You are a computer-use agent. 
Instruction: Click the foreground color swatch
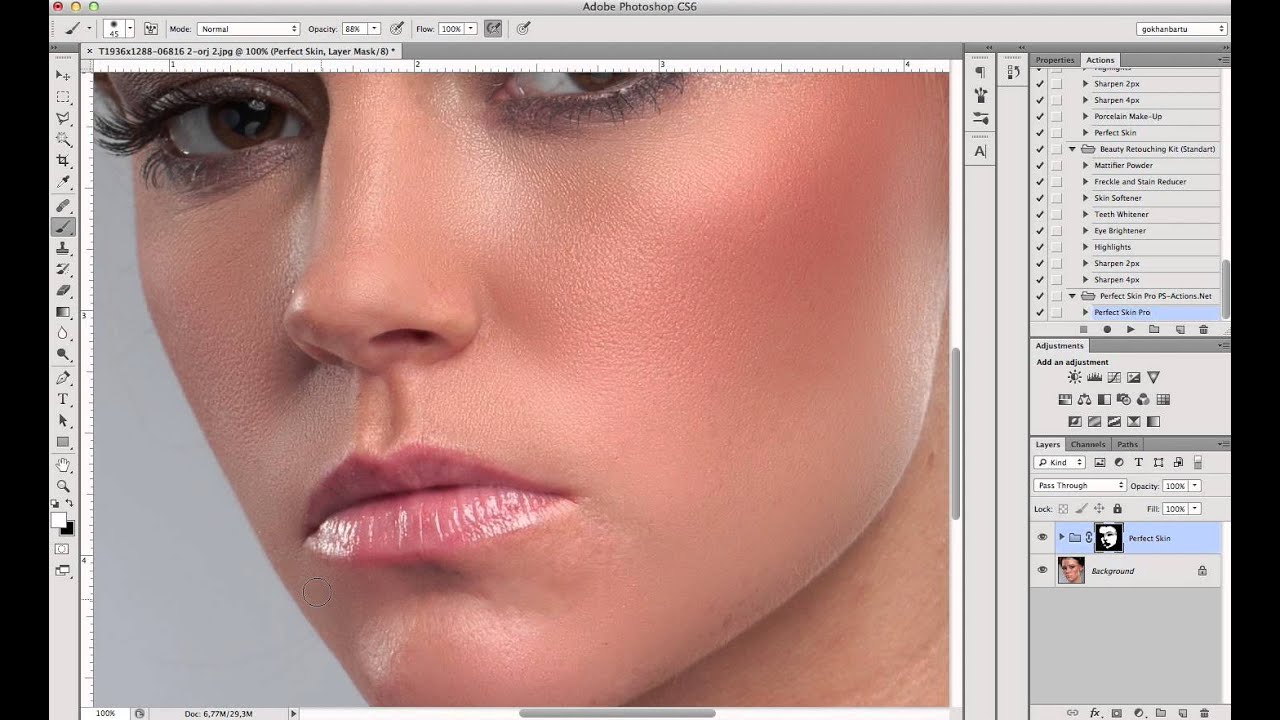click(x=59, y=520)
